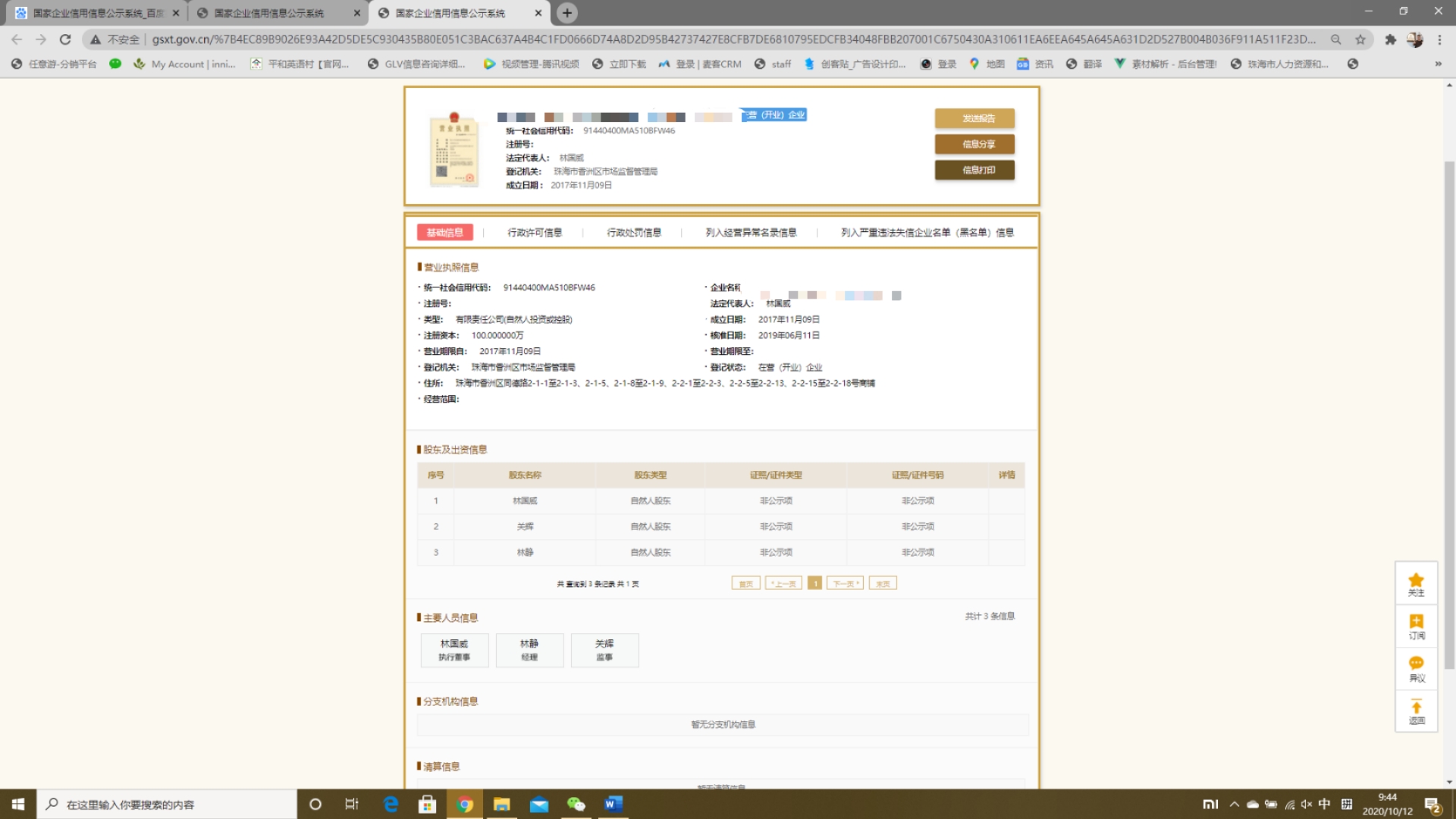Image resolution: width=1456 pixels, height=819 pixels.
Task: Open File Explorer from taskbar
Action: pos(502,804)
